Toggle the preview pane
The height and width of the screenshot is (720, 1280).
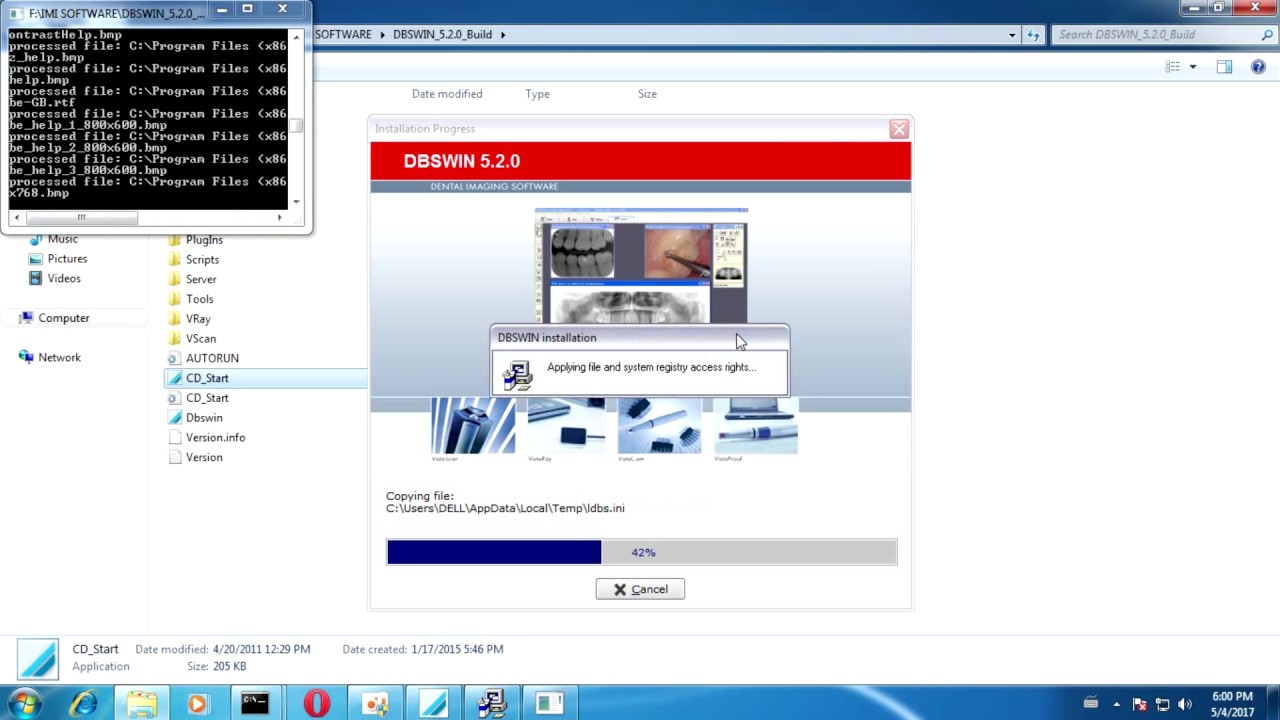pyautogui.click(x=1224, y=67)
